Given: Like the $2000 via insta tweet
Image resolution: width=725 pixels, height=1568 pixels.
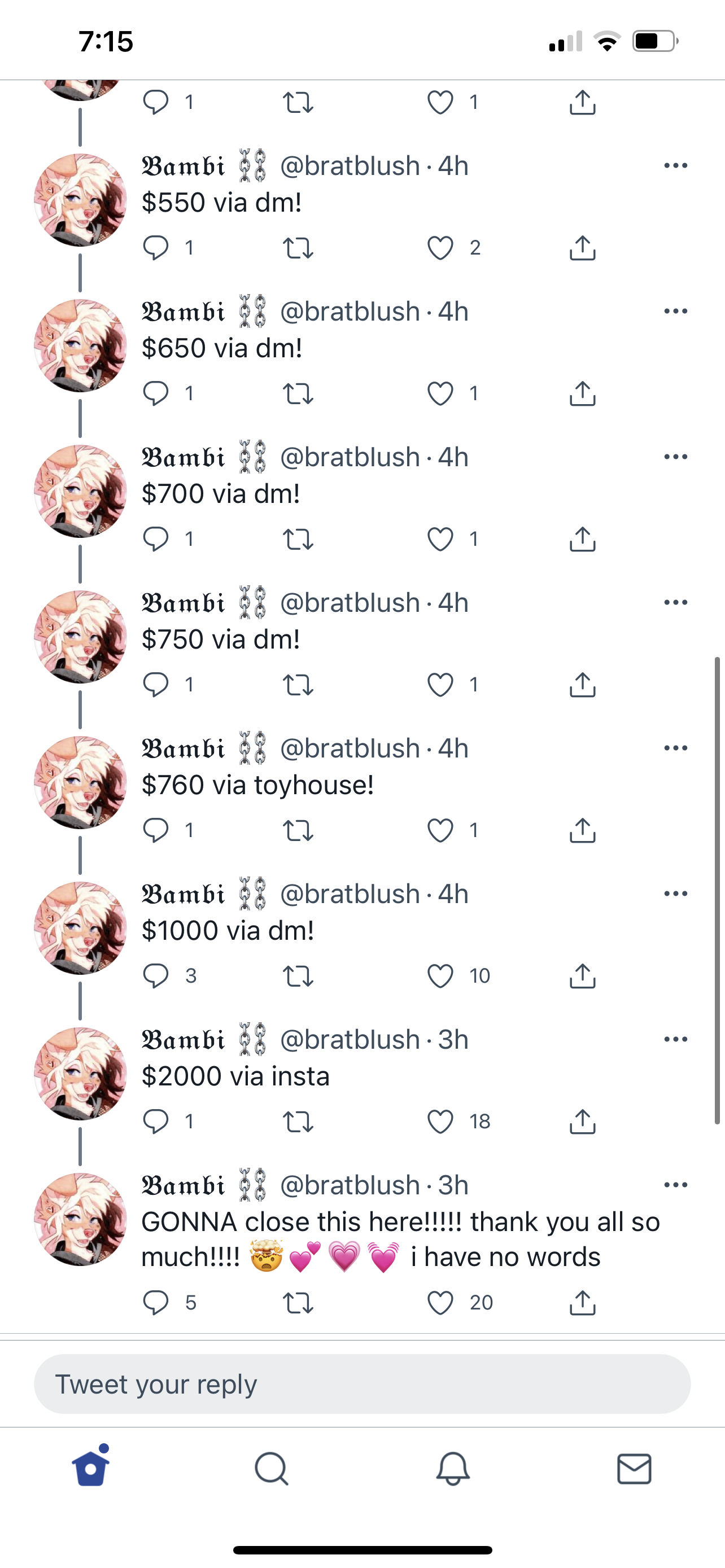Looking at the screenshot, I should tap(440, 1121).
